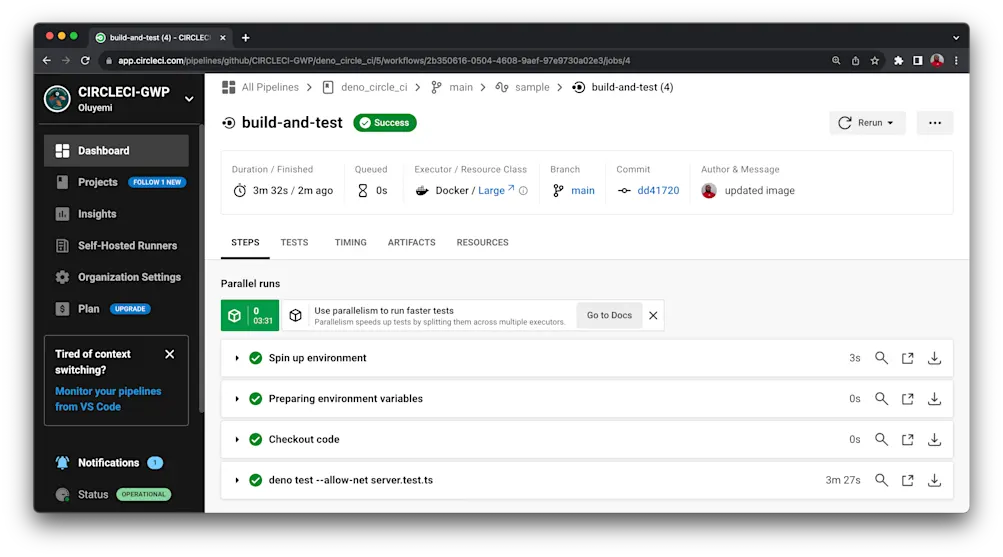The height and width of the screenshot is (557, 1003).
Task: Click the FOLLOW 1 NEW badge
Action: [x=157, y=182]
